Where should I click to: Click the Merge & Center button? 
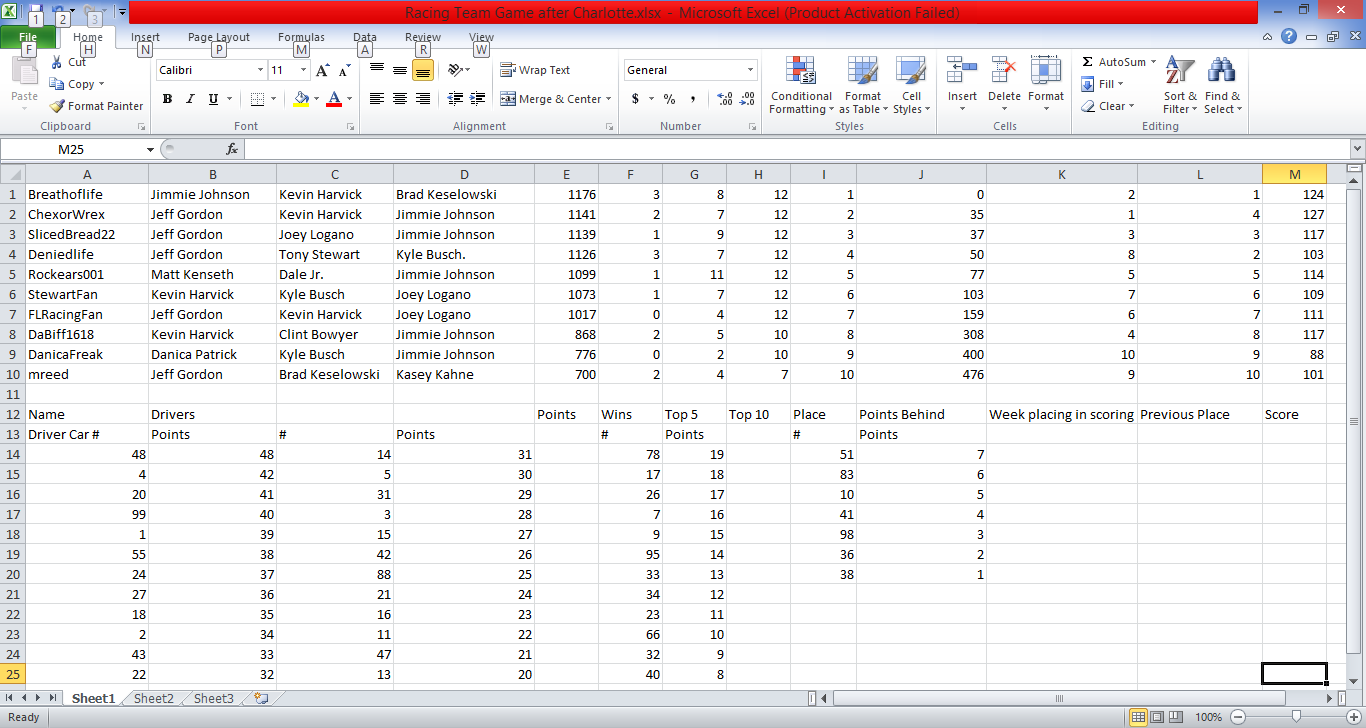[551, 99]
